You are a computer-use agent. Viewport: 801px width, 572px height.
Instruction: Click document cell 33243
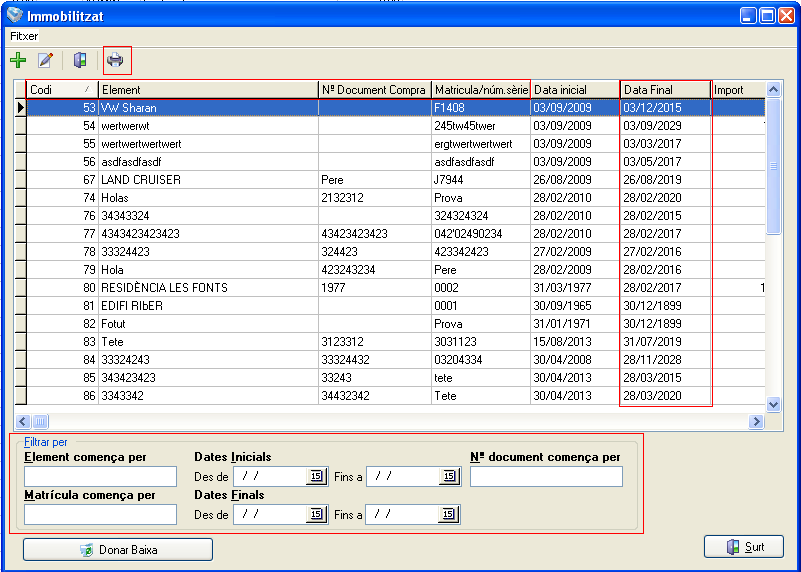tap(375, 377)
